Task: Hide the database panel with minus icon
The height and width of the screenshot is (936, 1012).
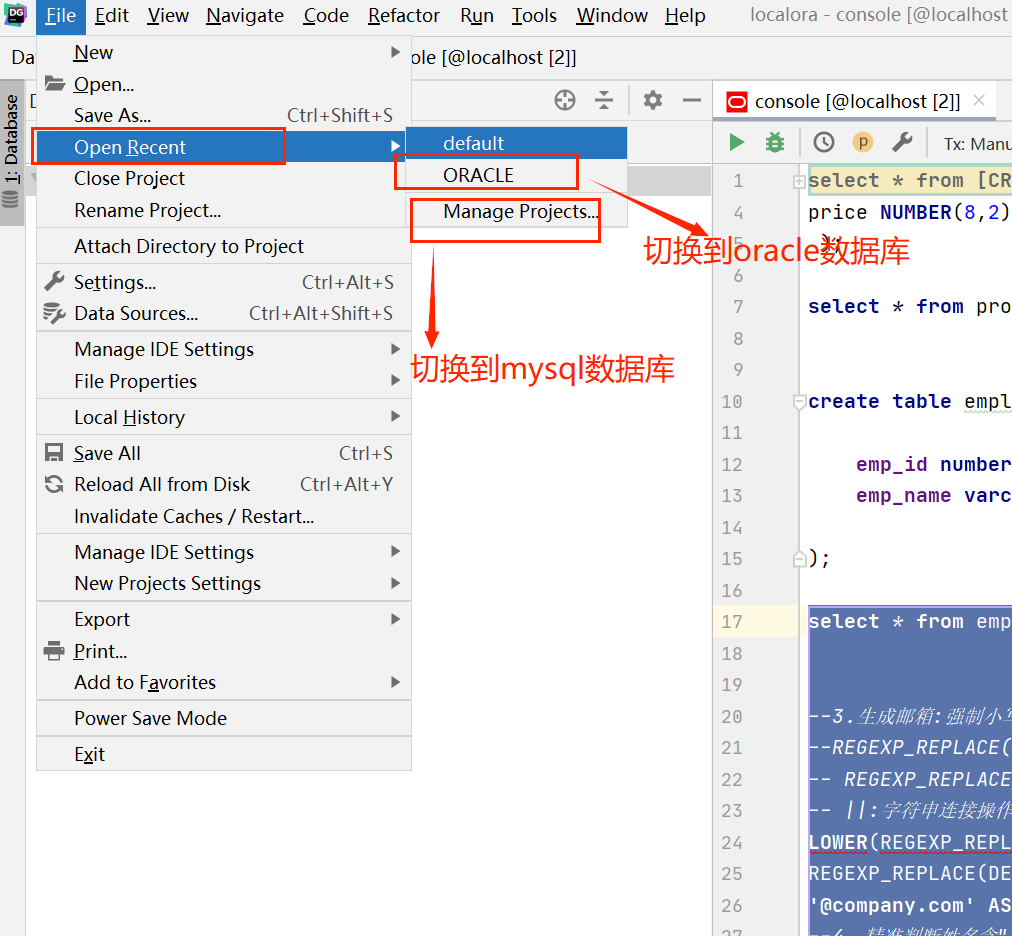Action: click(692, 100)
